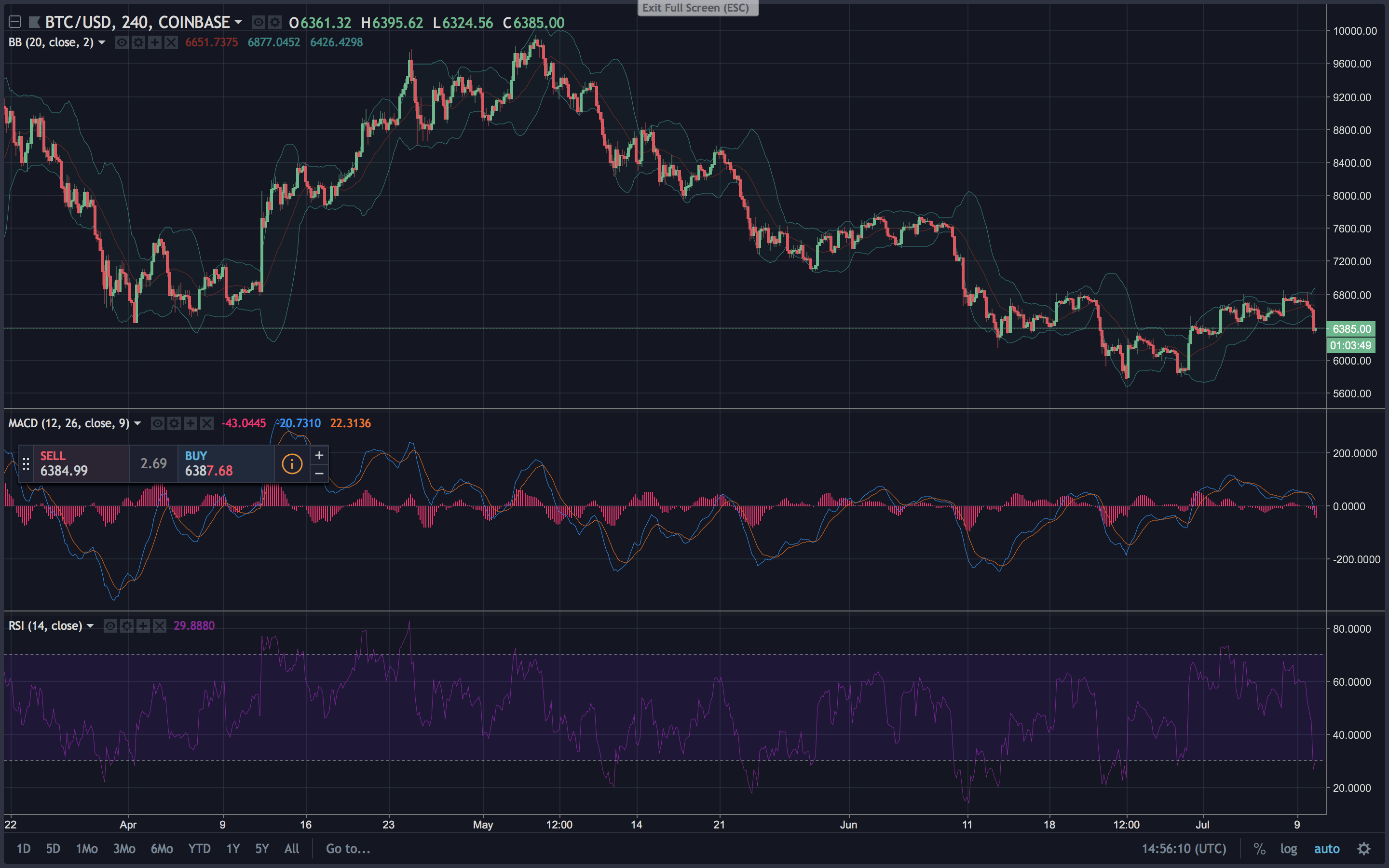Toggle percent scale mode
This screenshot has width=1389, height=868.
tap(1259, 849)
